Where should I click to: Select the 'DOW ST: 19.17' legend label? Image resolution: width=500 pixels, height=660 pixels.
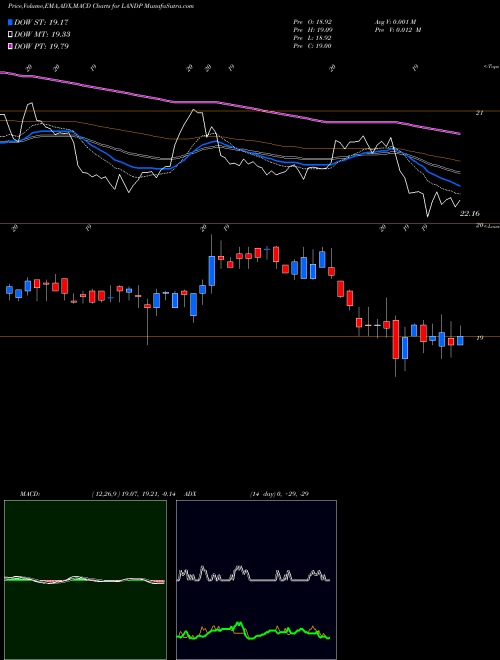[41, 22]
